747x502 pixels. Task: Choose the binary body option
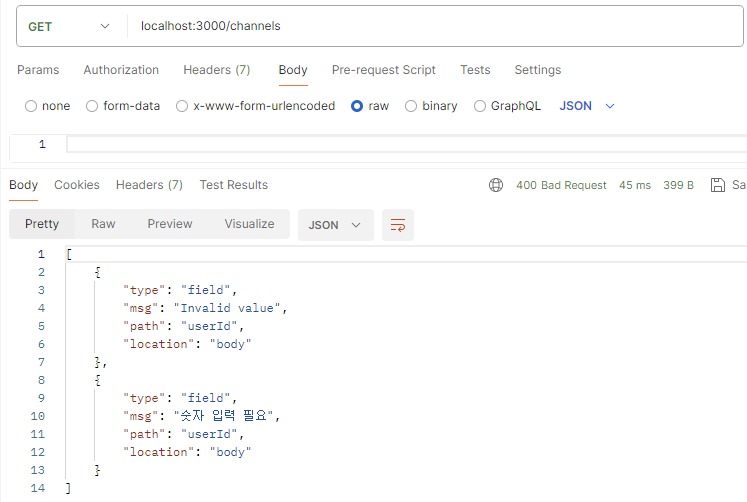(411, 106)
